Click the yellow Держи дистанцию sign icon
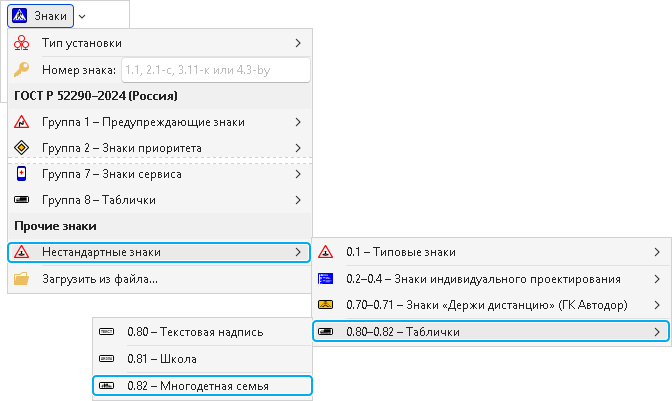672x401 pixels. click(x=326, y=305)
